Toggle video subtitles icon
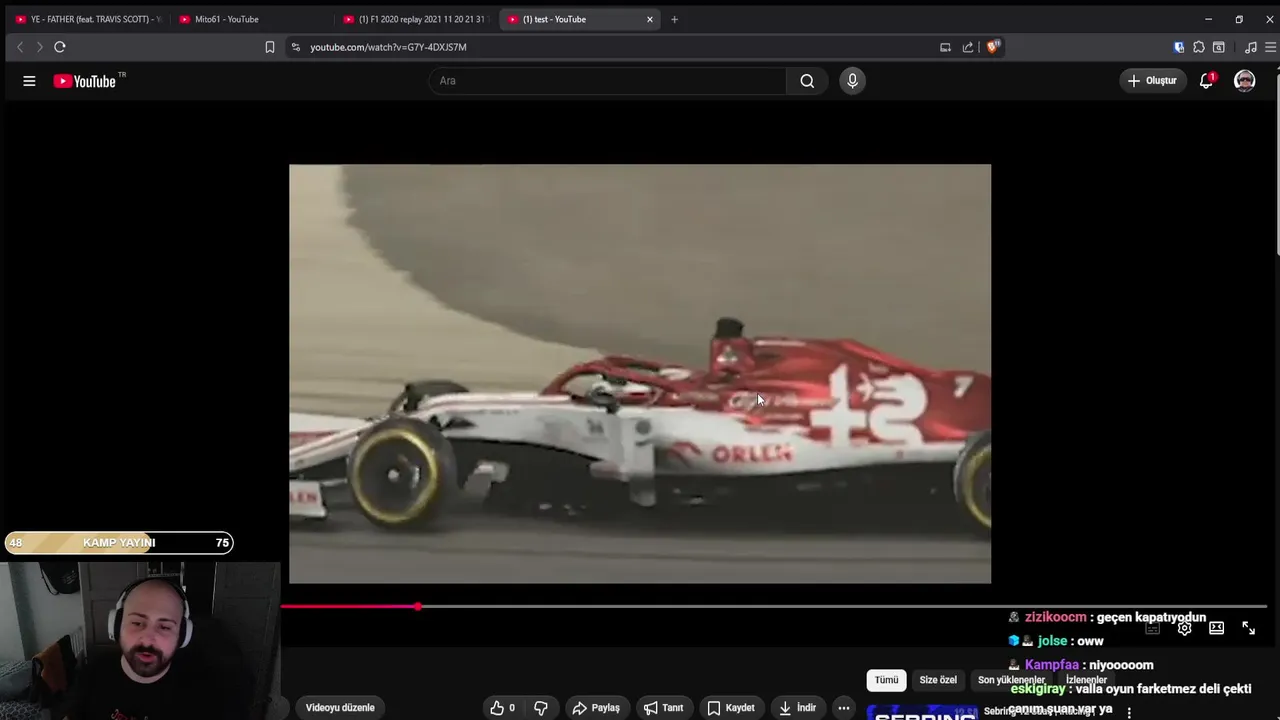The width and height of the screenshot is (1280, 720). click(x=1152, y=628)
